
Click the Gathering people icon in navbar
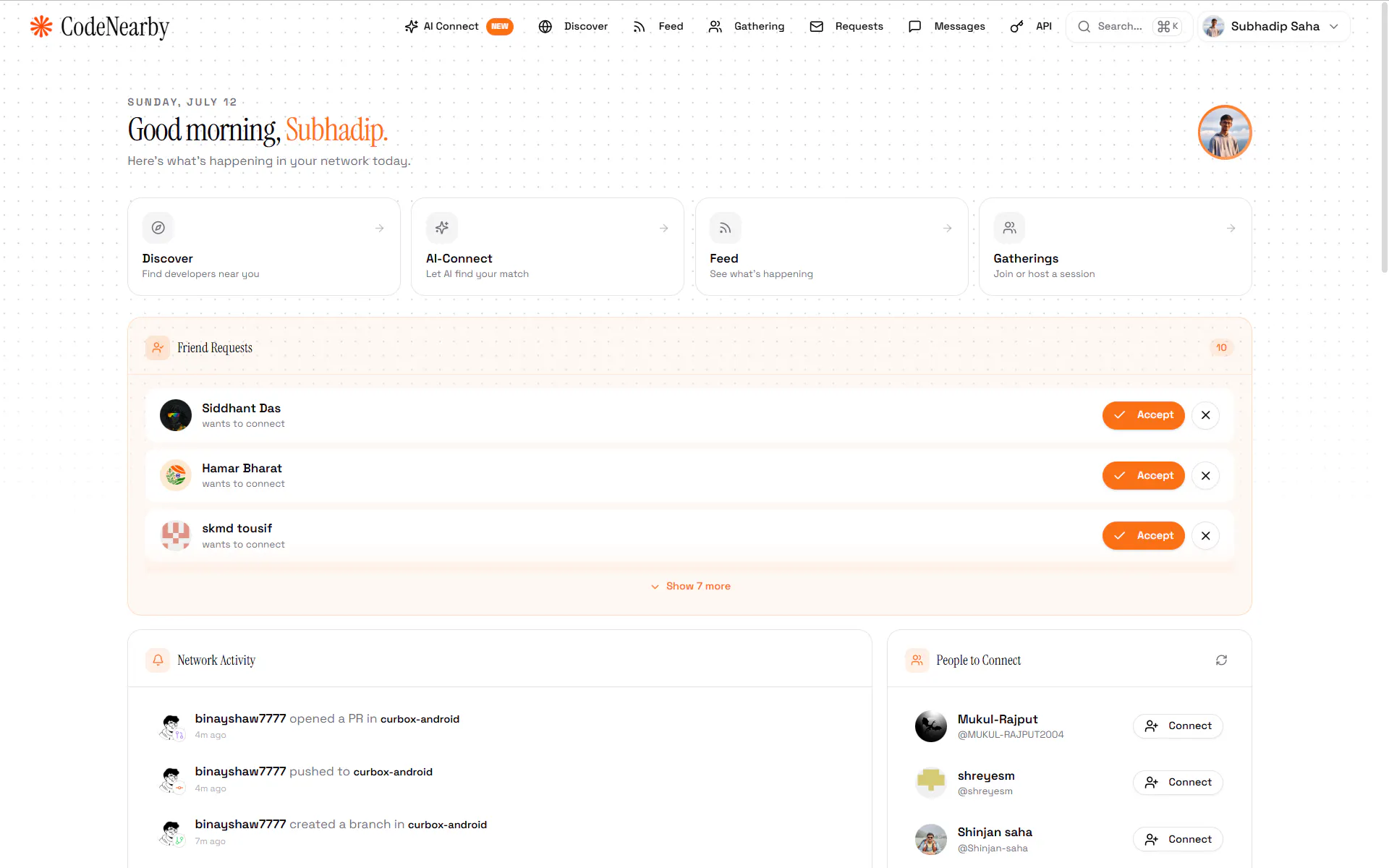(715, 27)
